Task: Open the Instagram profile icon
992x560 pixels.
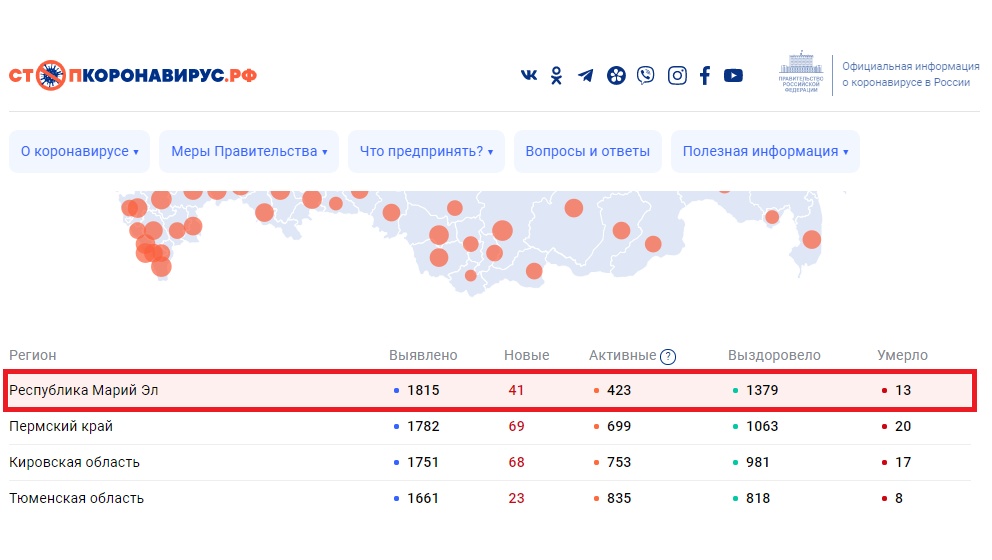Action: coord(677,75)
